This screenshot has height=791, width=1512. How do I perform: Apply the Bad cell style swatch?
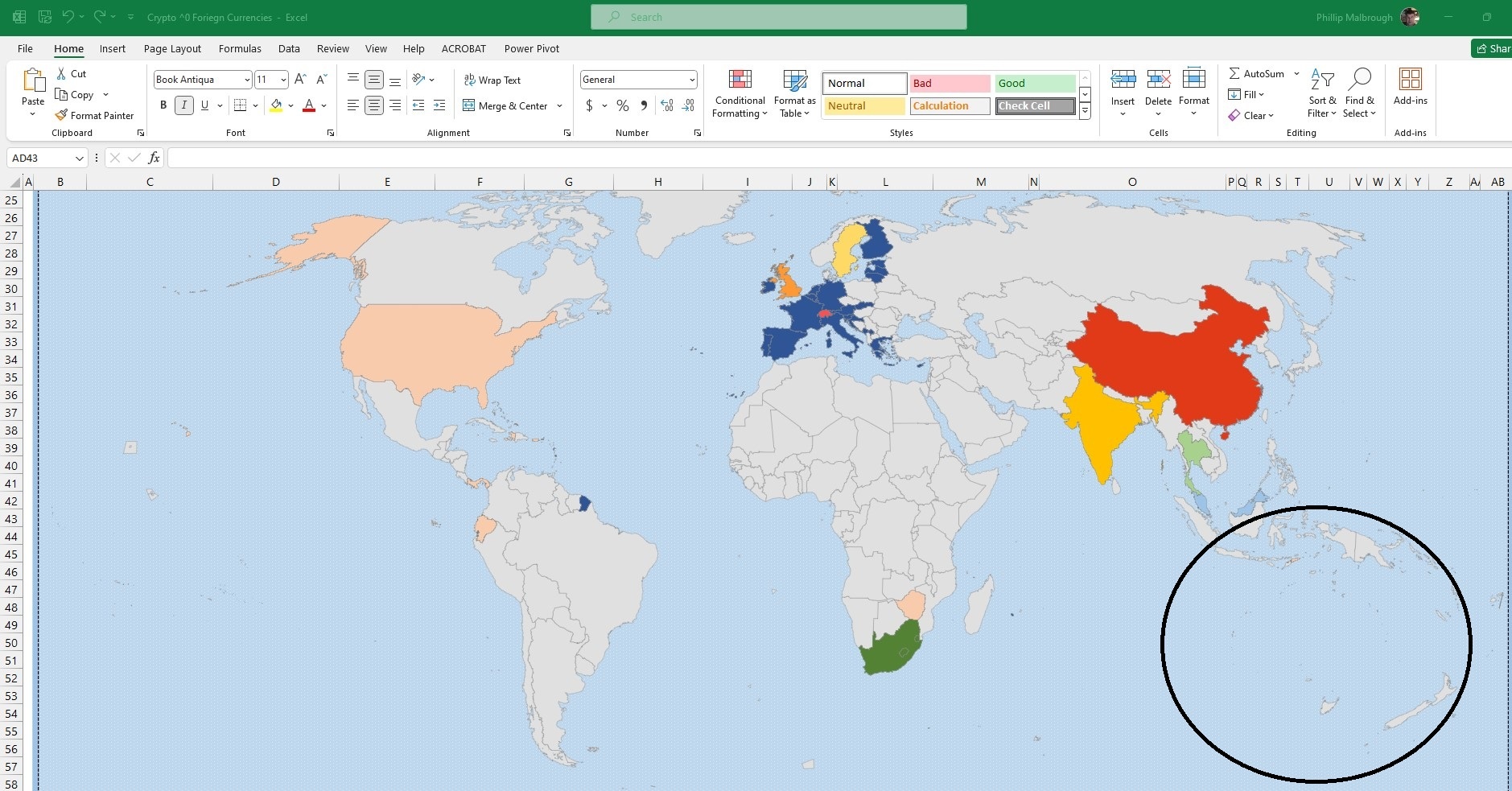[x=950, y=83]
